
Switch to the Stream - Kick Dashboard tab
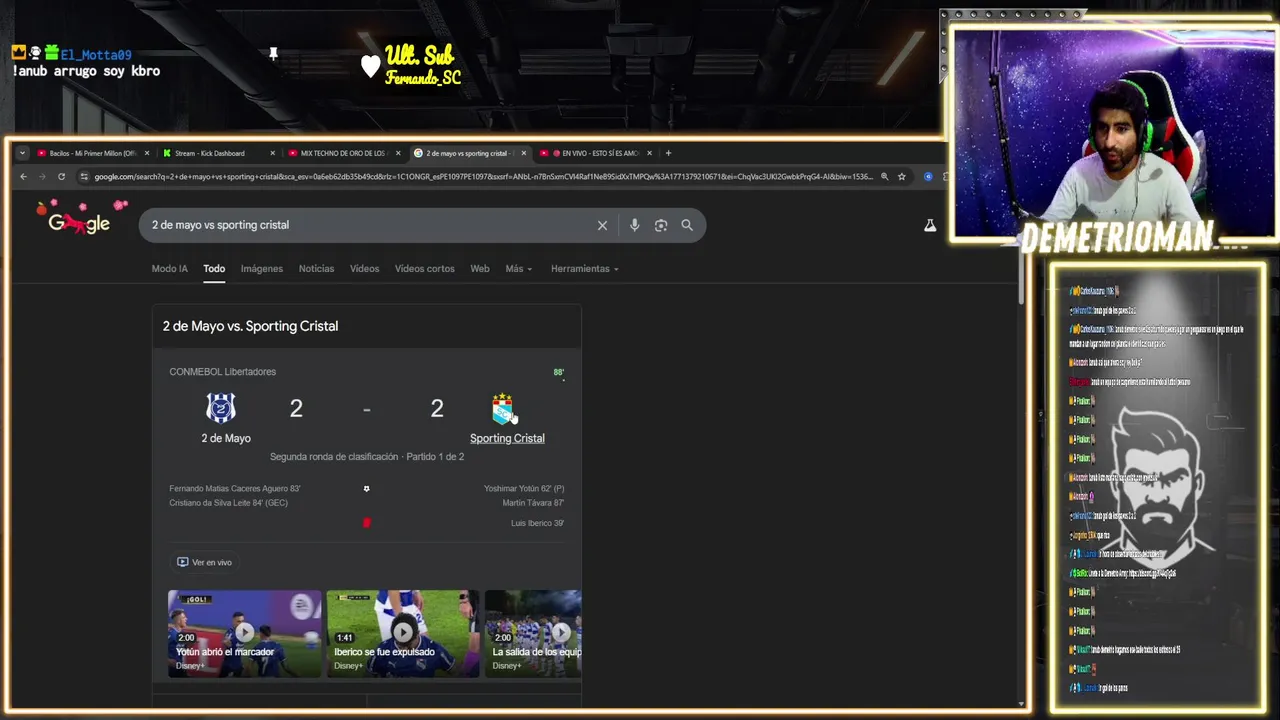[210, 153]
